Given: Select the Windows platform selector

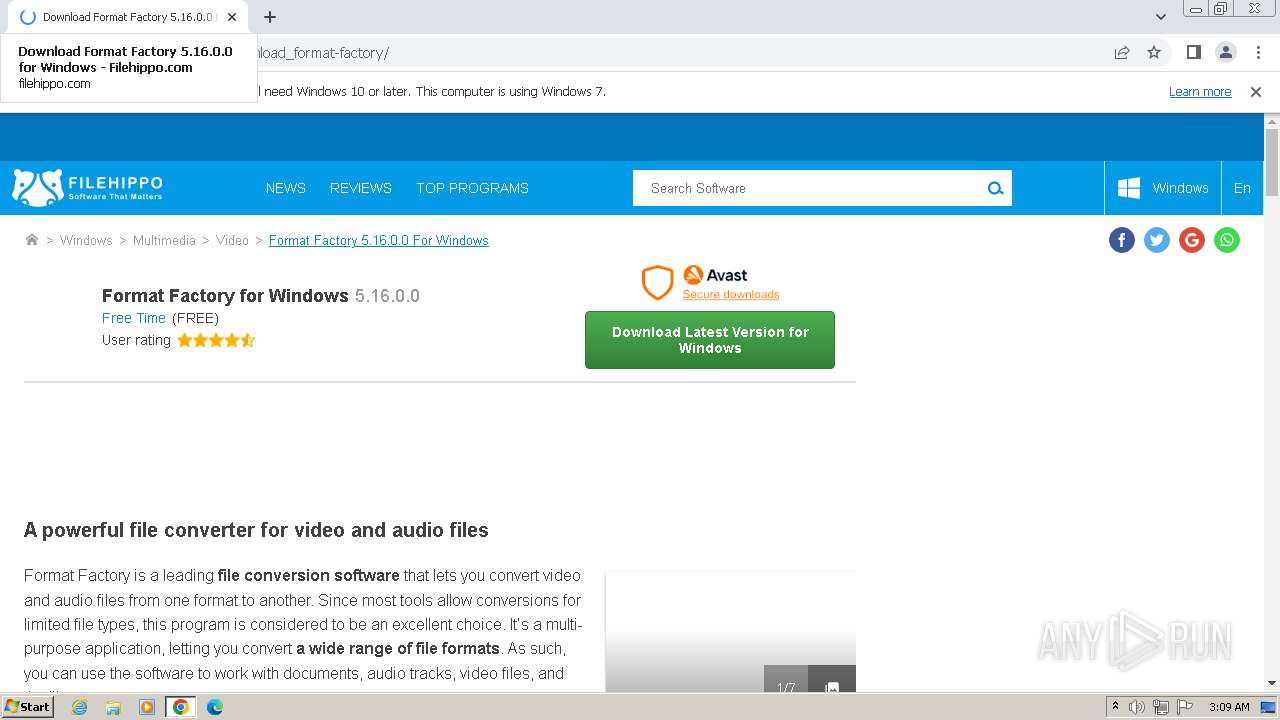Looking at the screenshot, I should pos(1163,188).
